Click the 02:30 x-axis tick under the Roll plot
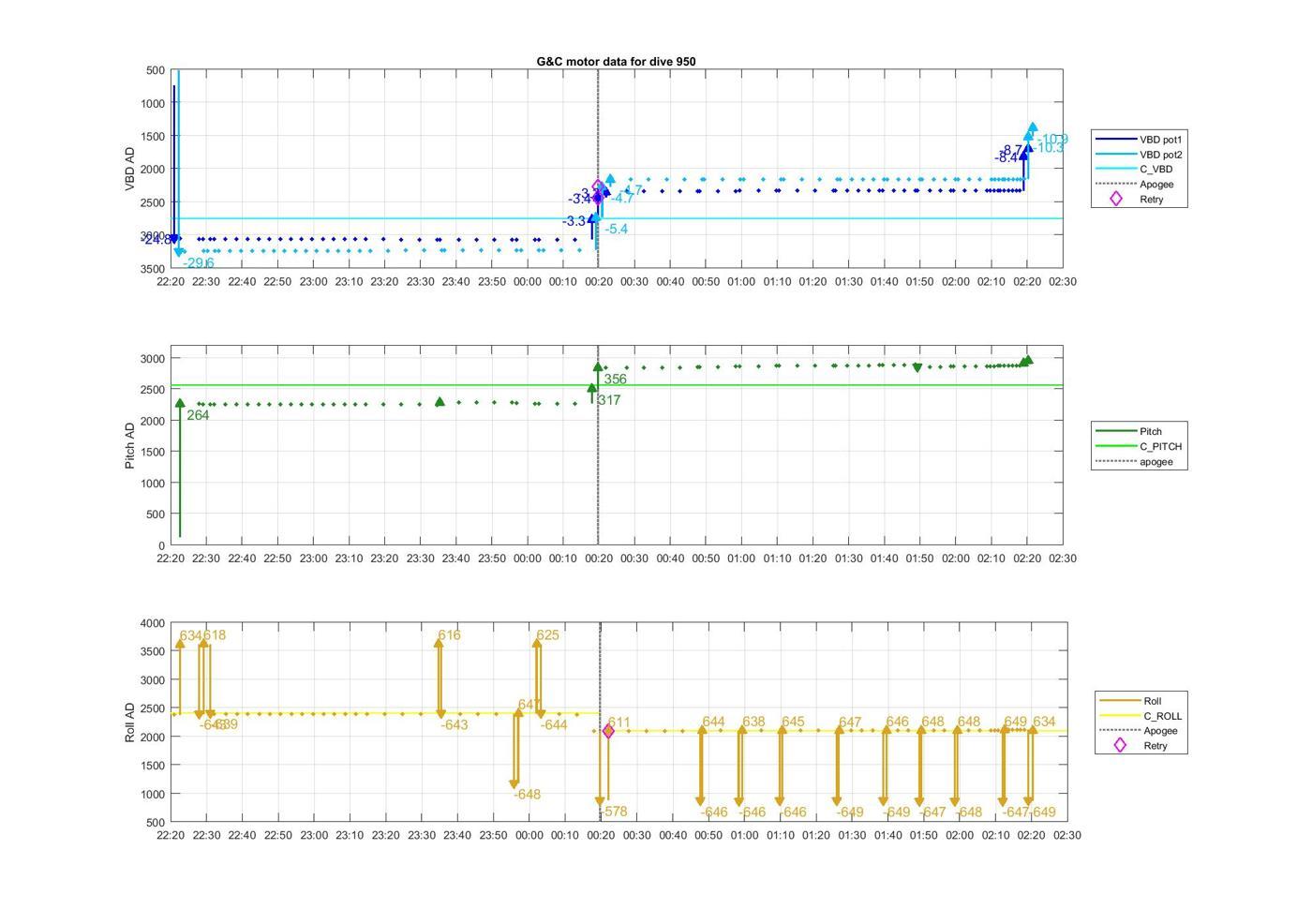Viewport: 1312px width, 924px height. [x=1066, y=835]
